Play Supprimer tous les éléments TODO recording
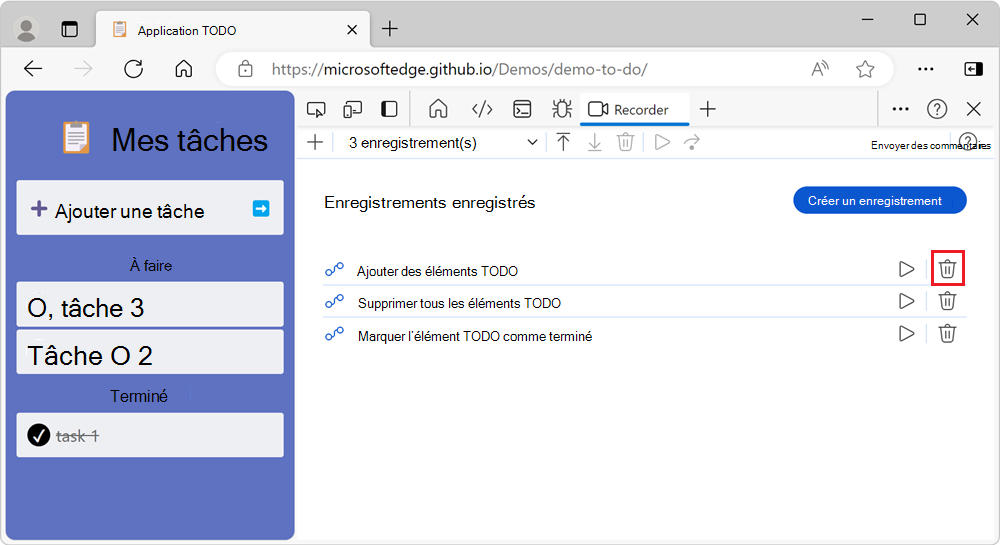This screenshot has width=1000, height=545. tap(906, 301)
